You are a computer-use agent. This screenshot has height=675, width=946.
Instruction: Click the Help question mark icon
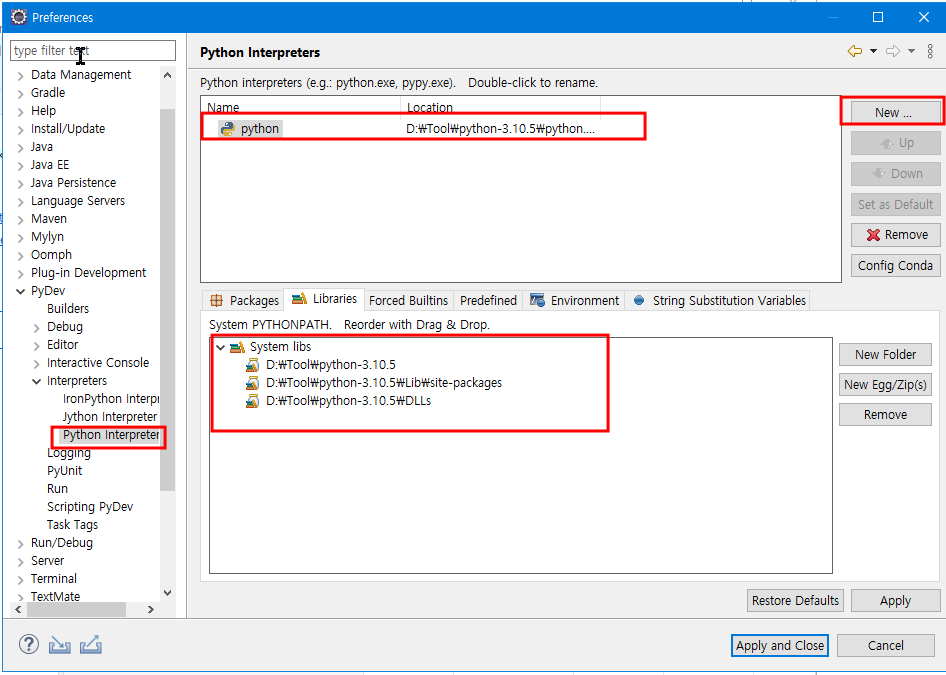28,644
